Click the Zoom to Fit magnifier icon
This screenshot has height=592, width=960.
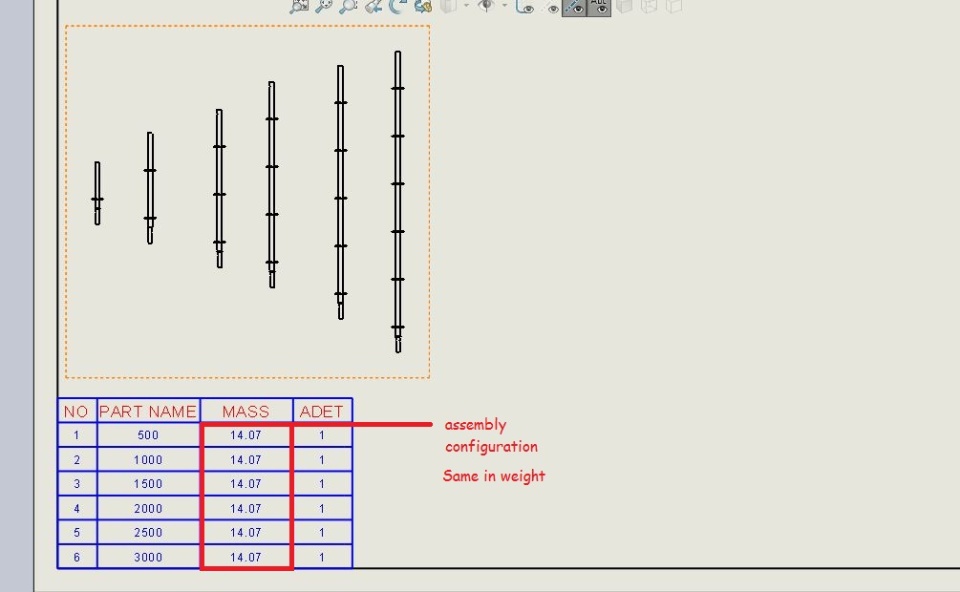[299, 6]
